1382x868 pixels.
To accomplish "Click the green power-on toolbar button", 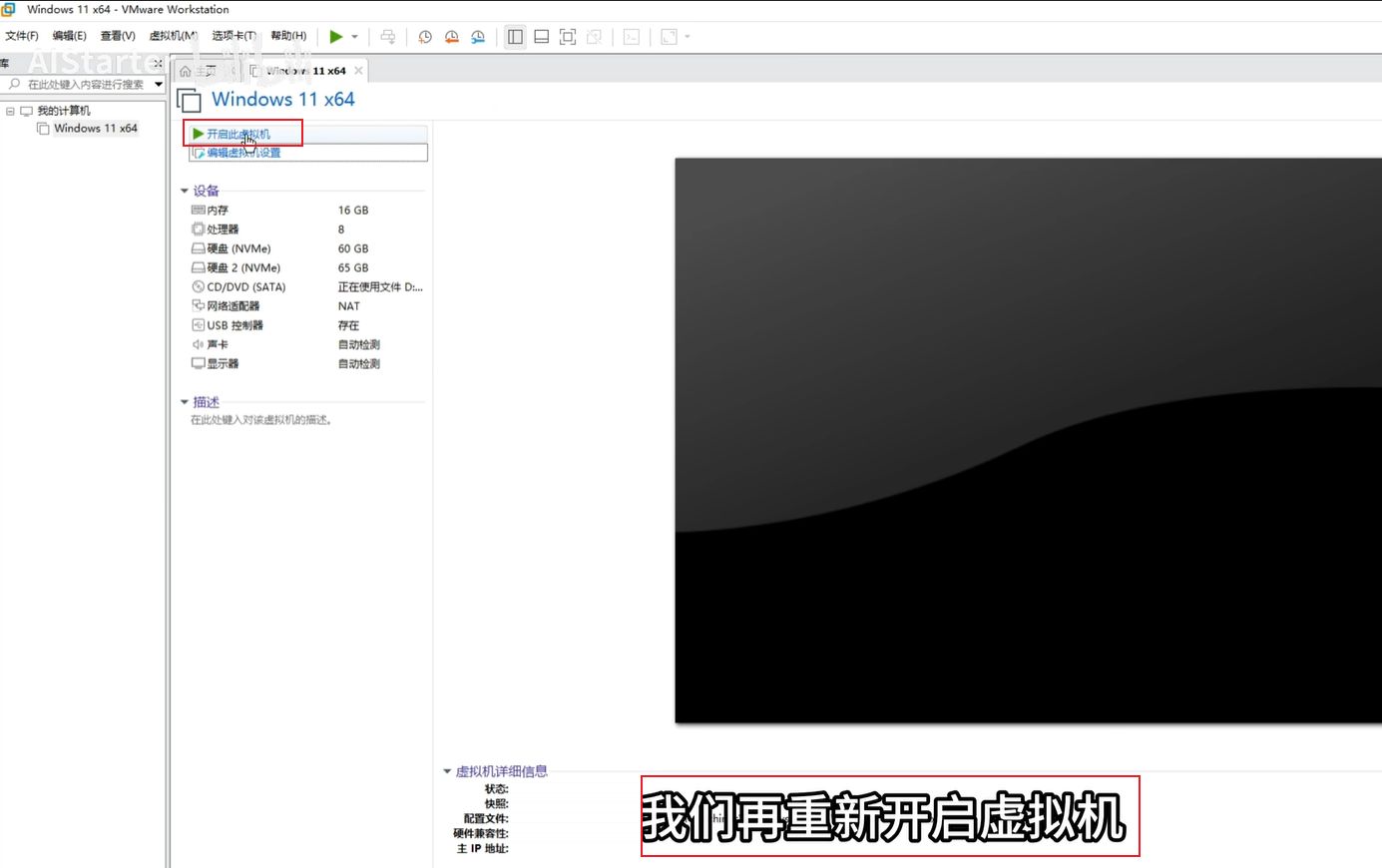I will [x=336, y=37].
